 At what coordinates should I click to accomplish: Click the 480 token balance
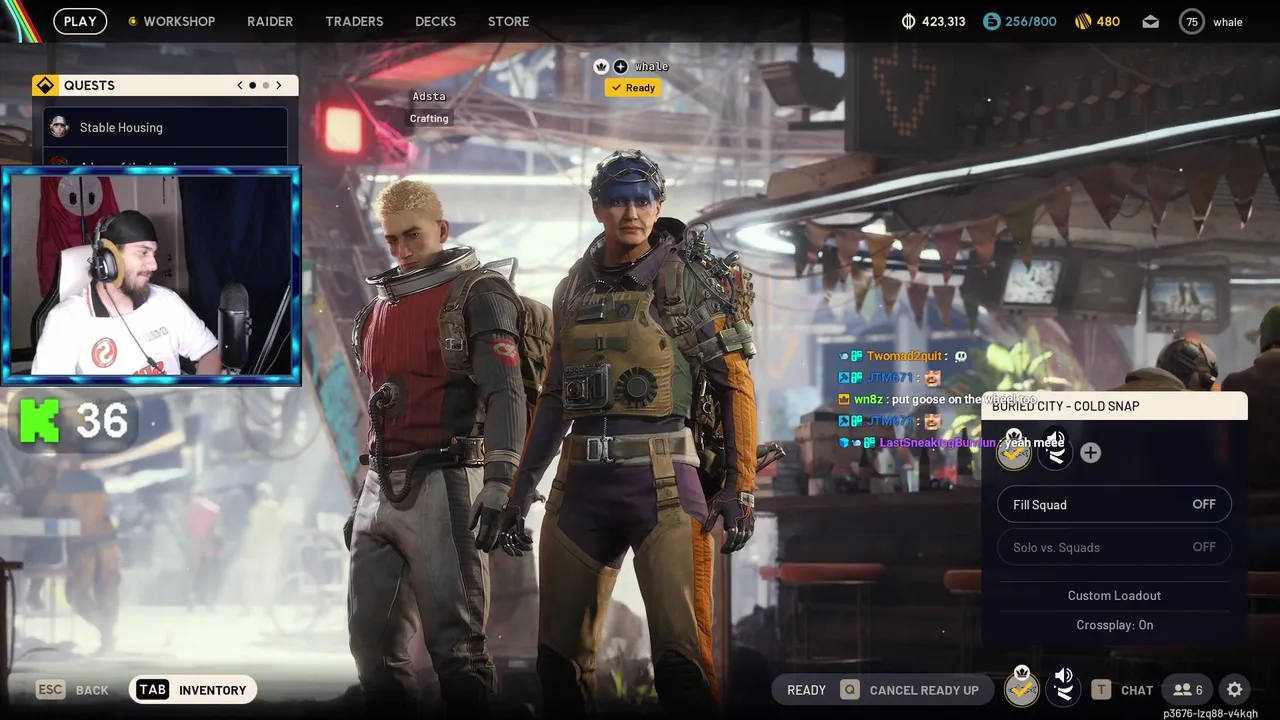[x=1108, y=21]
